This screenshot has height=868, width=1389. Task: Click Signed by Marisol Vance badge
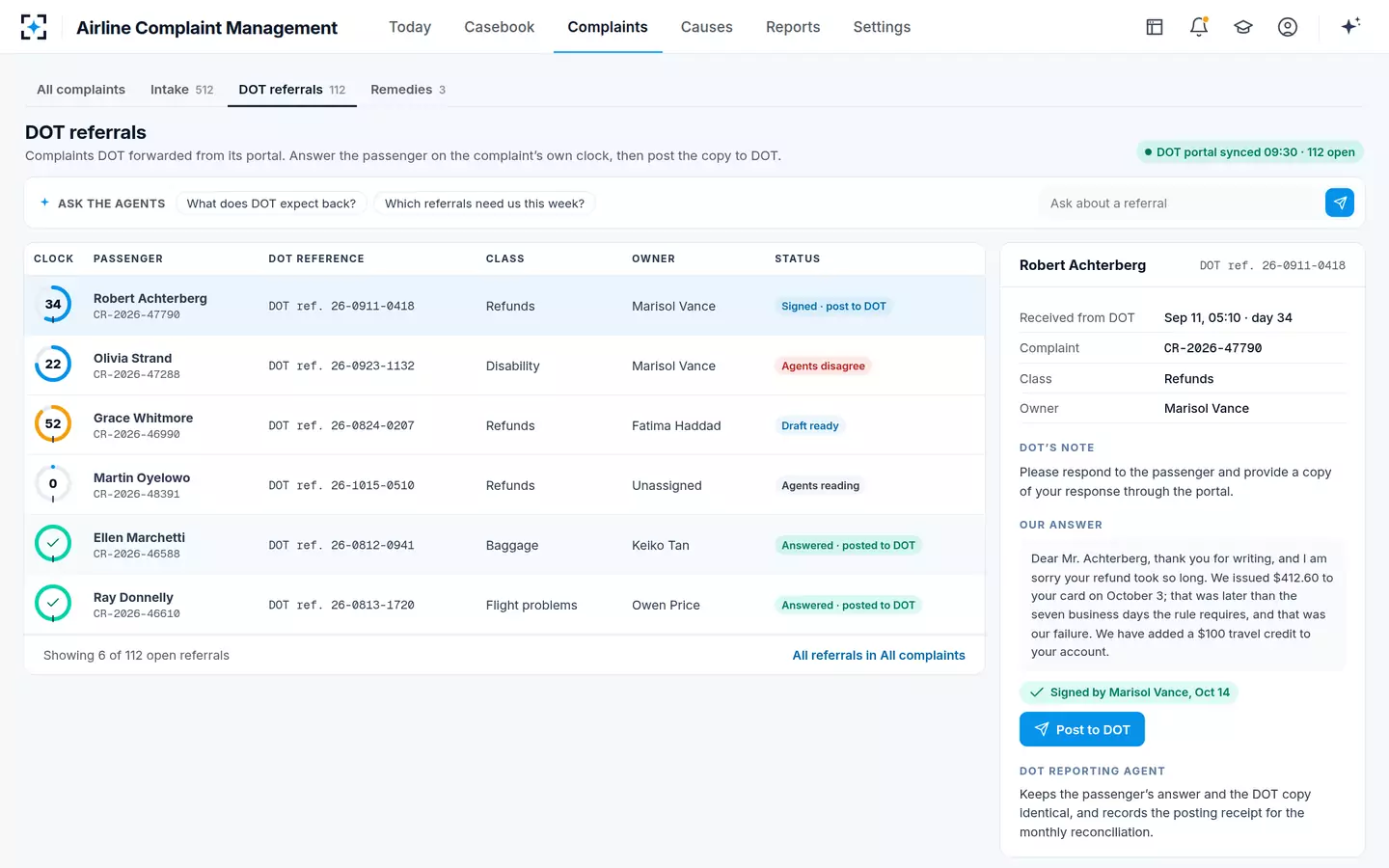pyautogui.click(x=1129, y=692)
